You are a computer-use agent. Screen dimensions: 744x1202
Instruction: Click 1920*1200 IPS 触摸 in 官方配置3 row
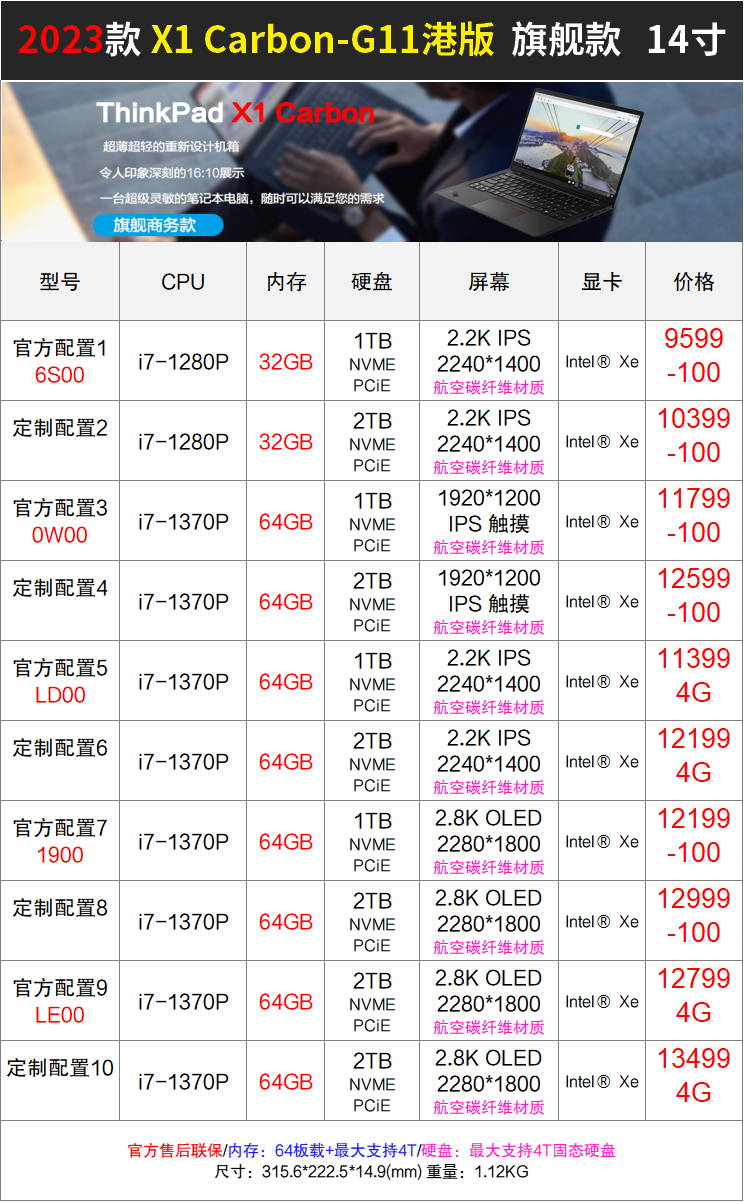[489, 510]
